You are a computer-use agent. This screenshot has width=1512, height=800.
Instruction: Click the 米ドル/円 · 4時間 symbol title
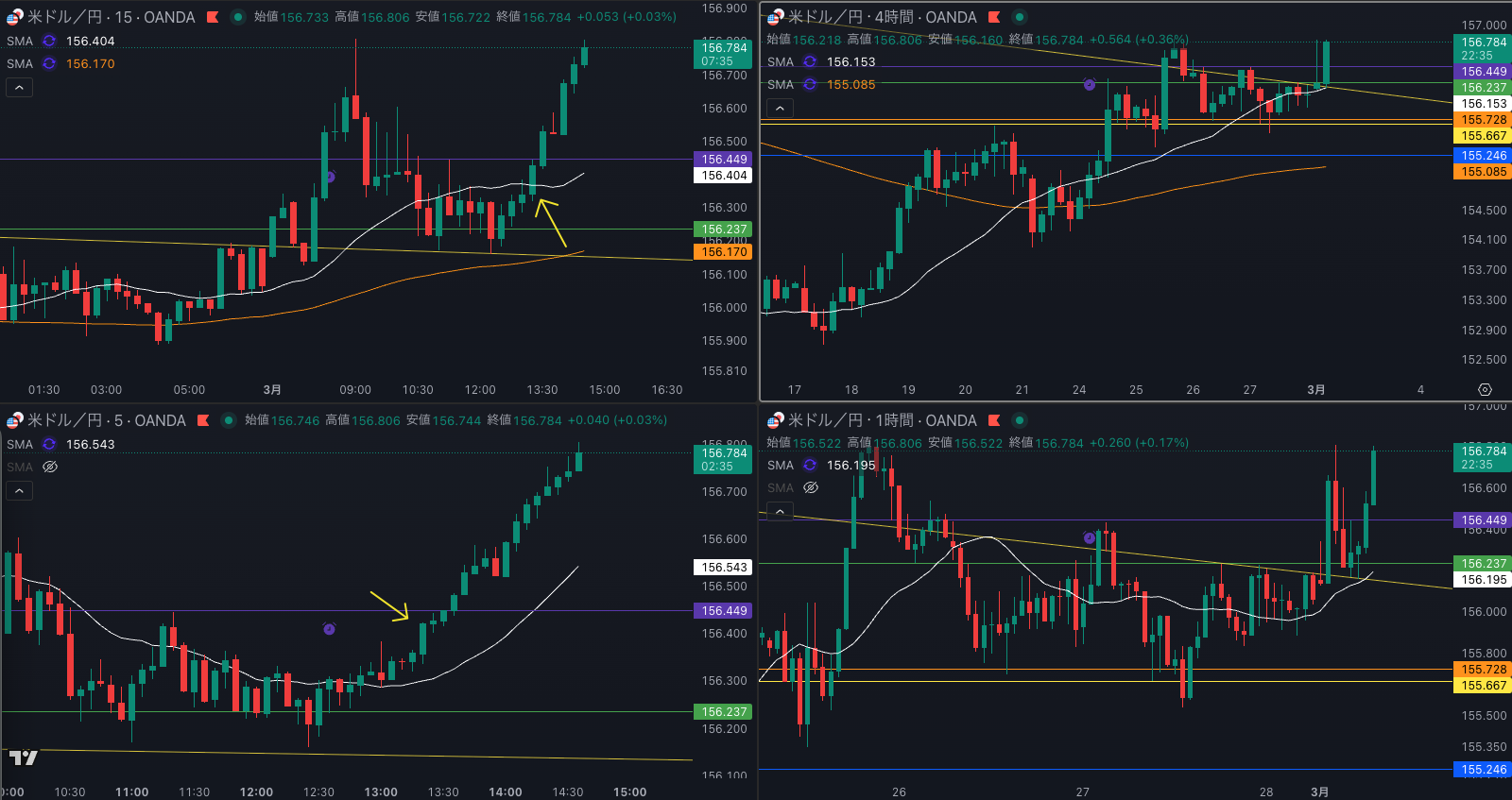coord(882,17)
